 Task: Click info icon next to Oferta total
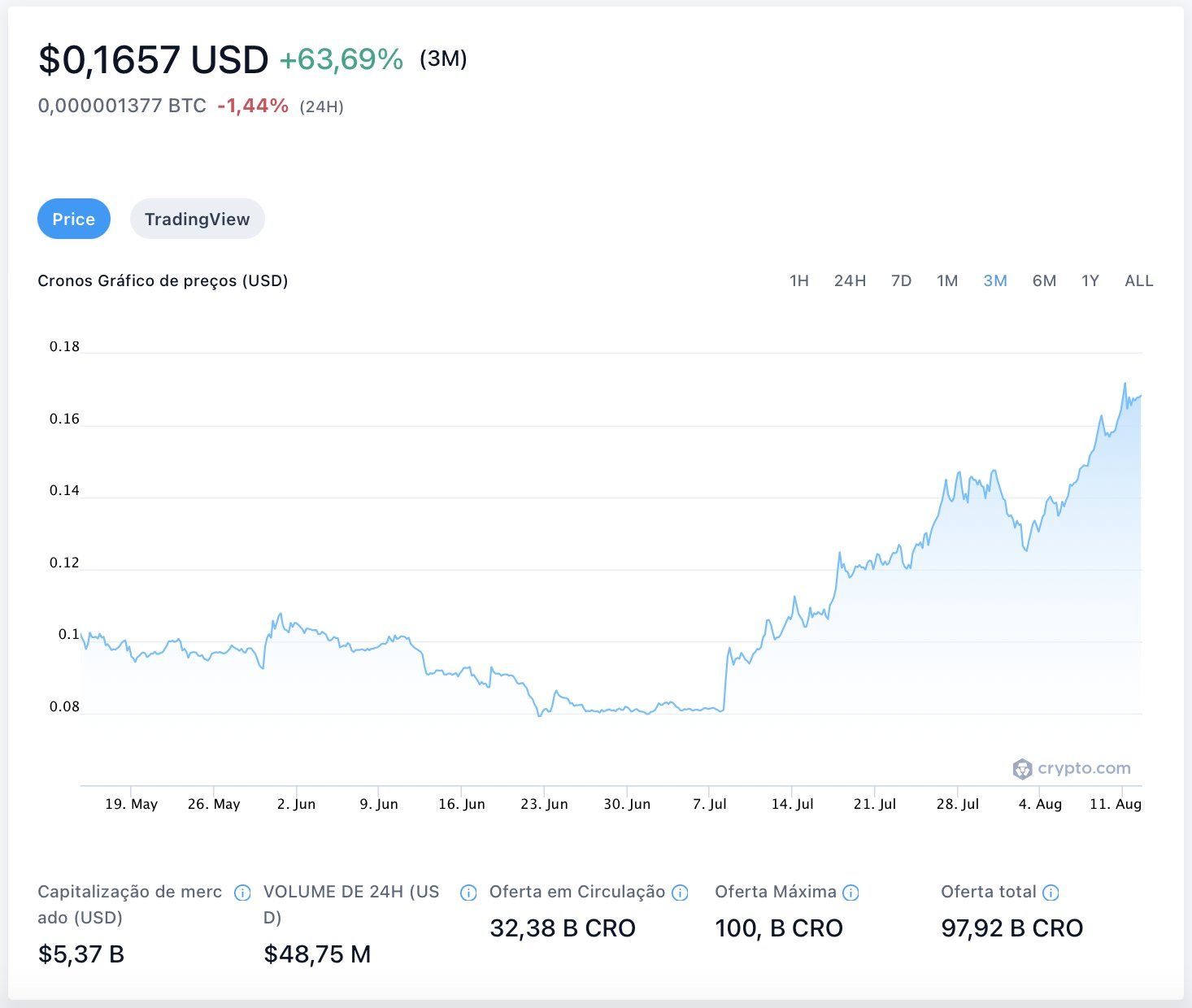pyautogui.click(x=1051, y=893)
